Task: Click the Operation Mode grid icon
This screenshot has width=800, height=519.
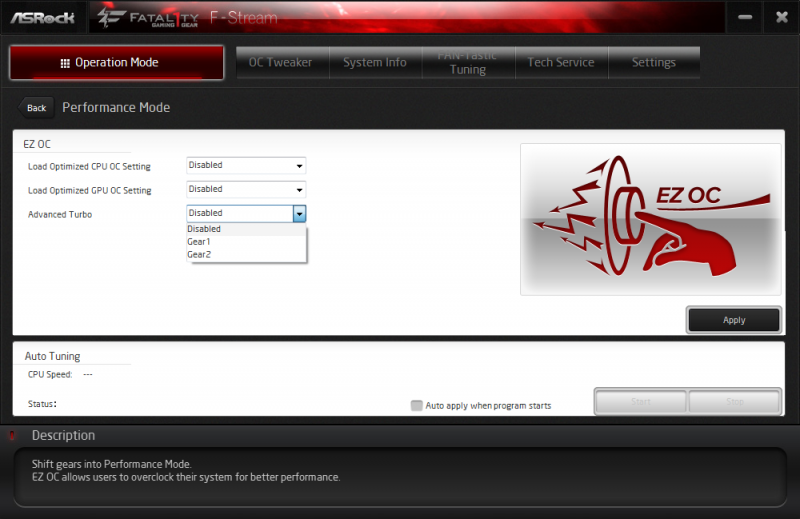Action: (65, 63)
